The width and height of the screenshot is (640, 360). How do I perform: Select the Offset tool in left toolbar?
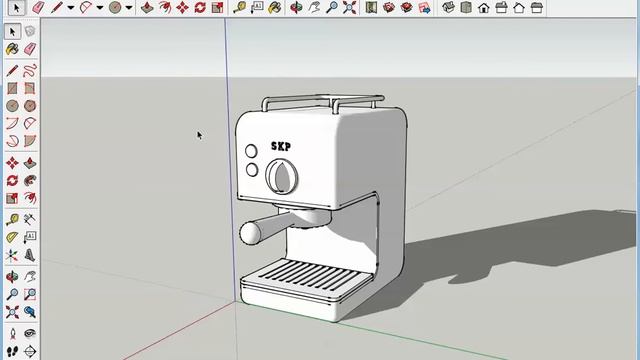(30, 198)
